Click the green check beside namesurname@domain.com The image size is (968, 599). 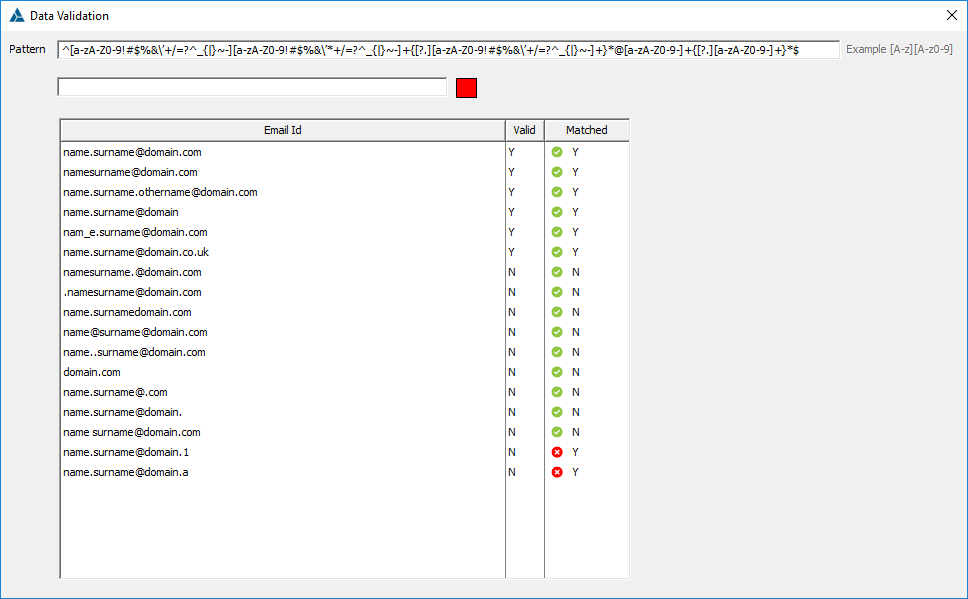point(557,172)
